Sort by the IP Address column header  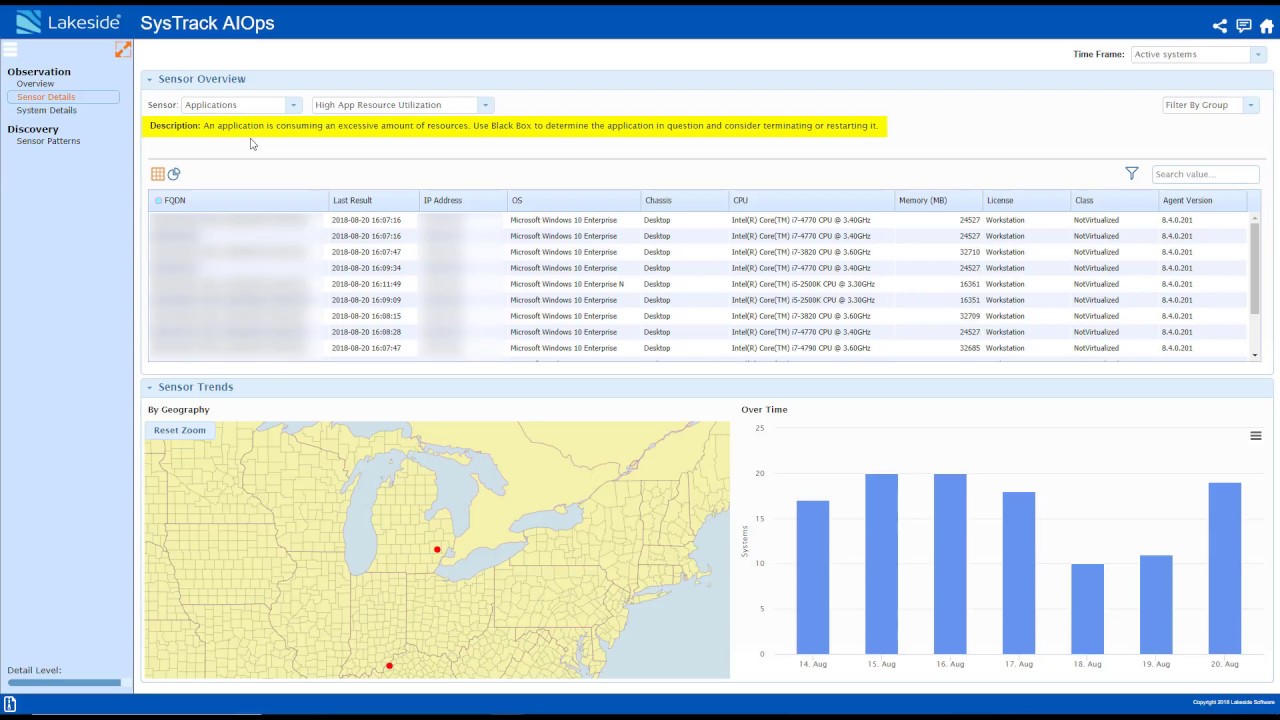(463, 201)
